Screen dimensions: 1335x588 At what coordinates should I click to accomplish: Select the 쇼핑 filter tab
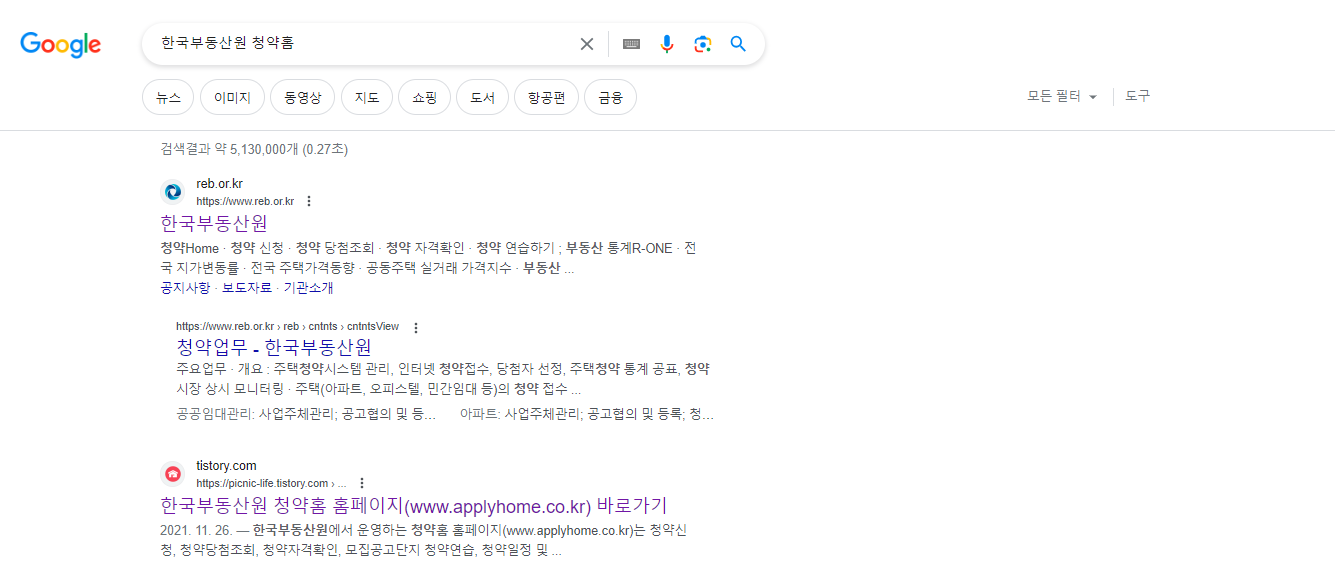coord(424,98)
